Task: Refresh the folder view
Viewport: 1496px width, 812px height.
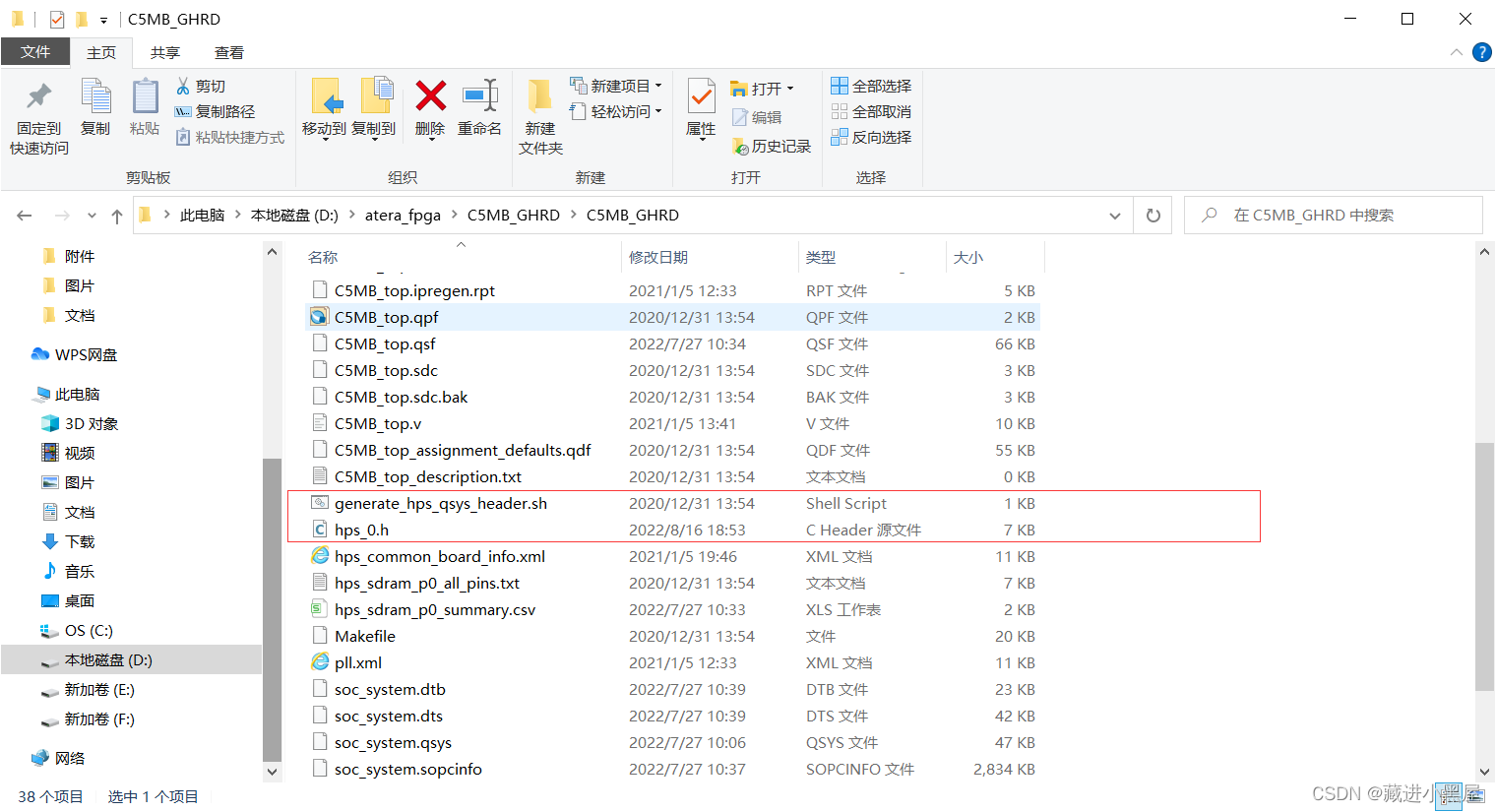Action: pyautogui.click(x=1153, y=216)
